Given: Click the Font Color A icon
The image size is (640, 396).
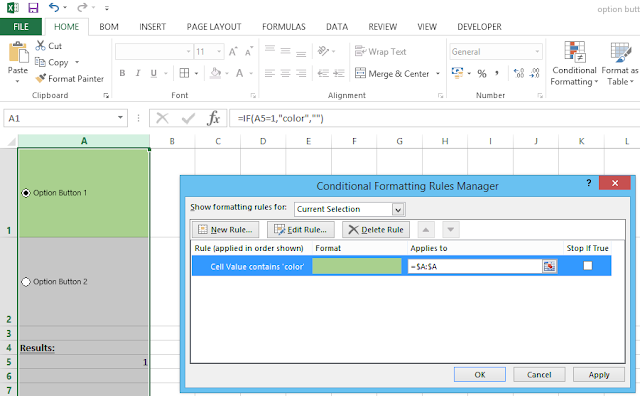Looking at the screenshot, I should [x=240, y=73].
